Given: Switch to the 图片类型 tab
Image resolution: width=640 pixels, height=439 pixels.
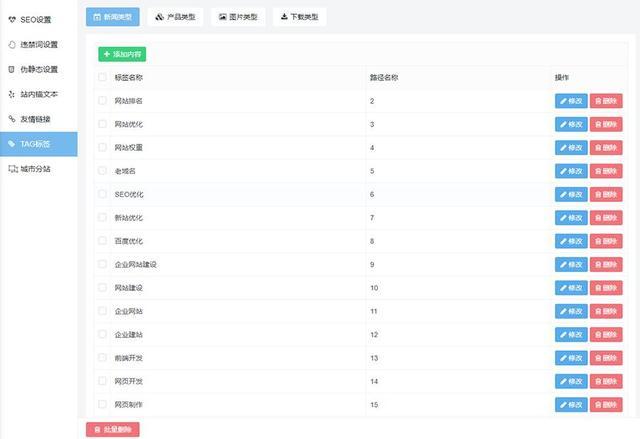Looking at the screenshot, I should (x=238, y=17).
